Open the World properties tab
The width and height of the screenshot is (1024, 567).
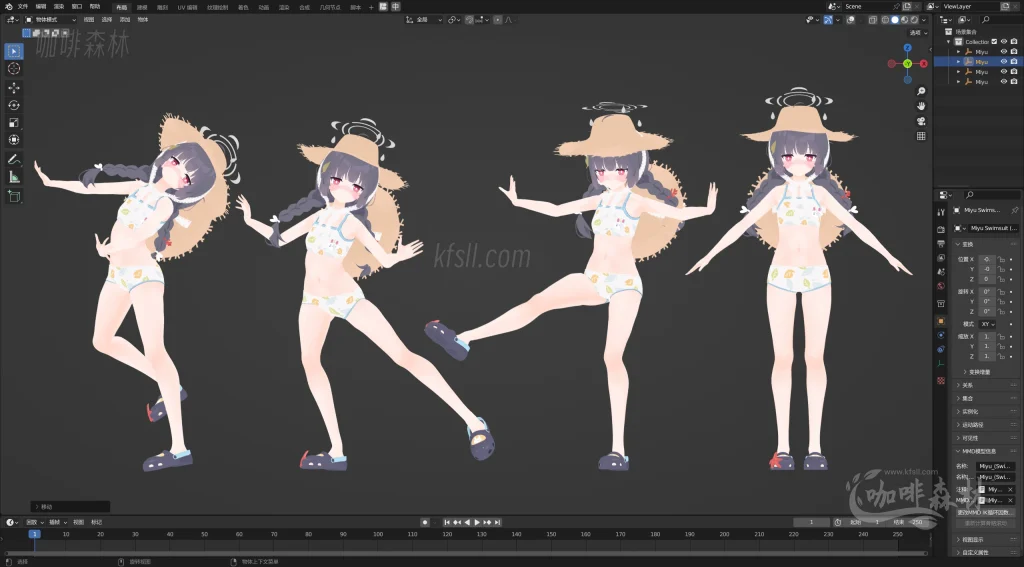[x=940, y=286]
